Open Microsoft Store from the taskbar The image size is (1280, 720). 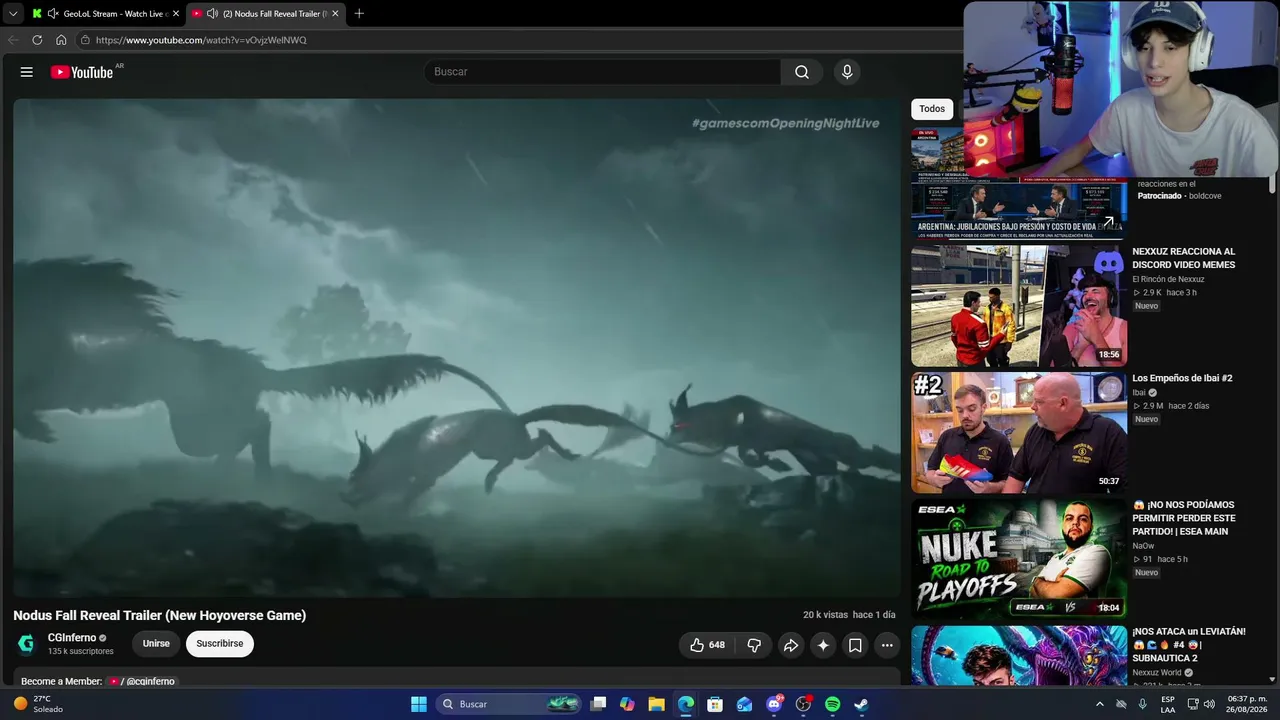click(715, 704)
